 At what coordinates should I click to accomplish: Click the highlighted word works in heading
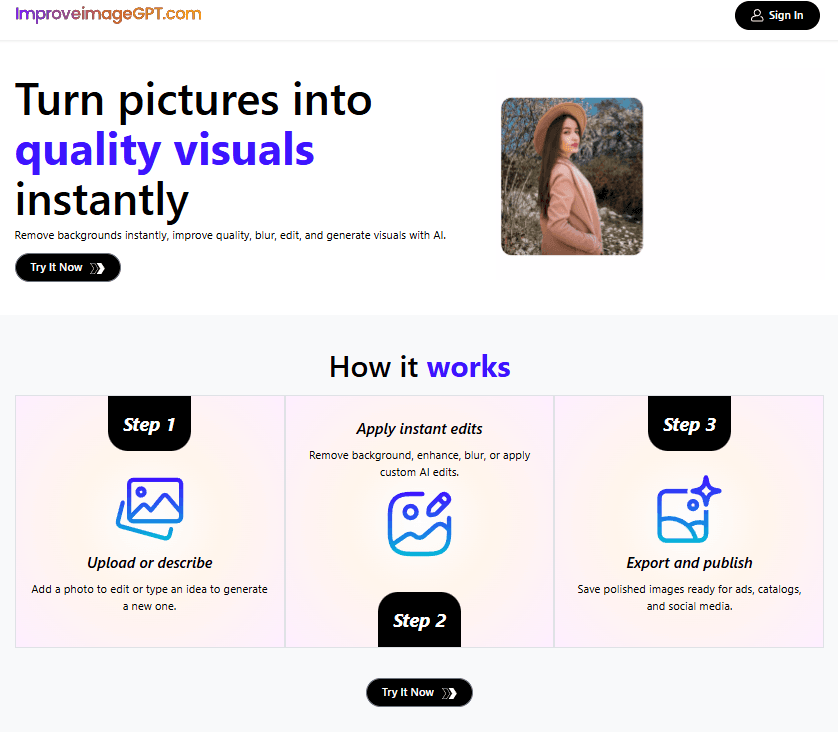(468, 366)
